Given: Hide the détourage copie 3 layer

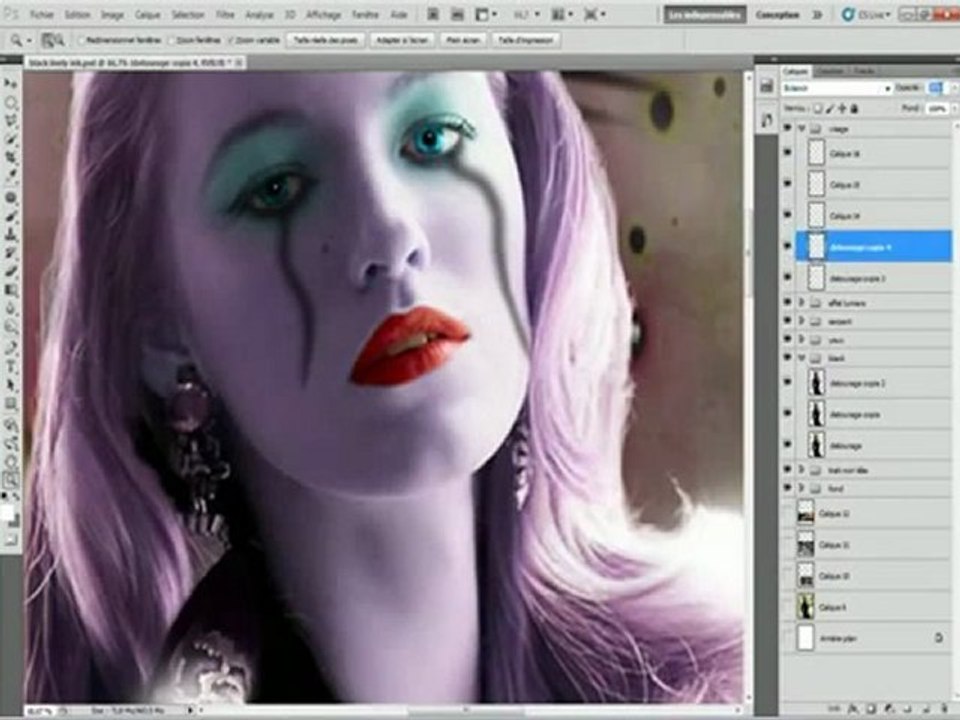Looking at the screenshot, I should pos(787,277).
